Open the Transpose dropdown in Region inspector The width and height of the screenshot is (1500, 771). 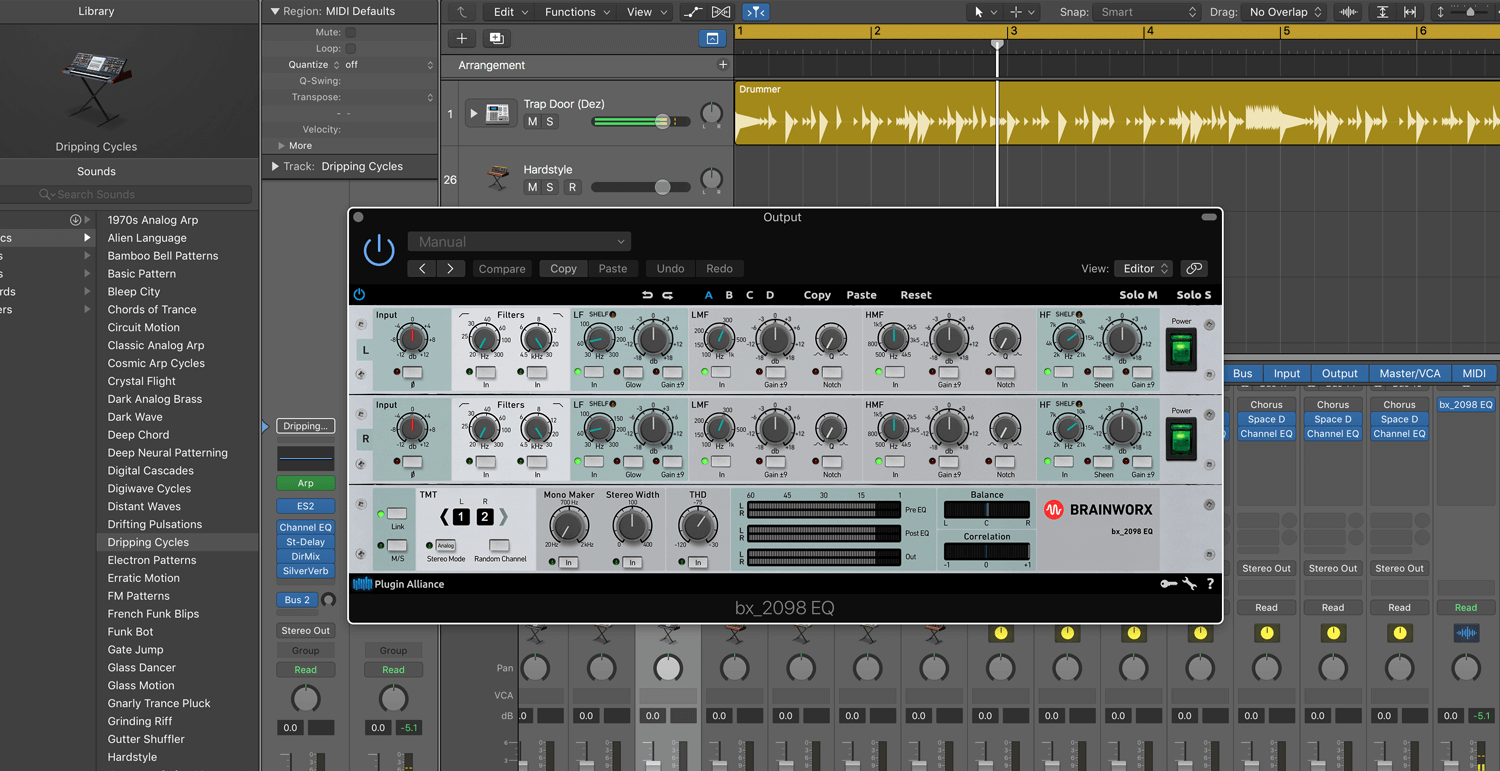pos(389,97)
